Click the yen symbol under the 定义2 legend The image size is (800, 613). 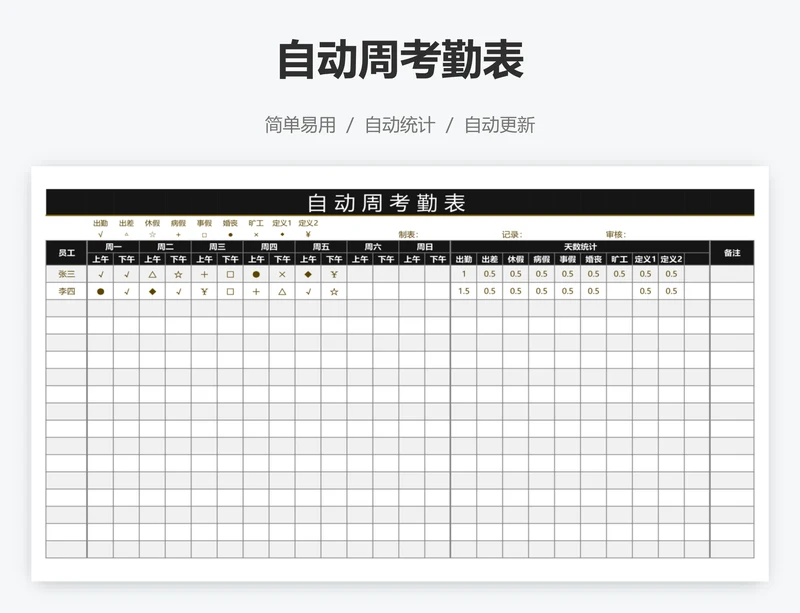pos(308,235)
